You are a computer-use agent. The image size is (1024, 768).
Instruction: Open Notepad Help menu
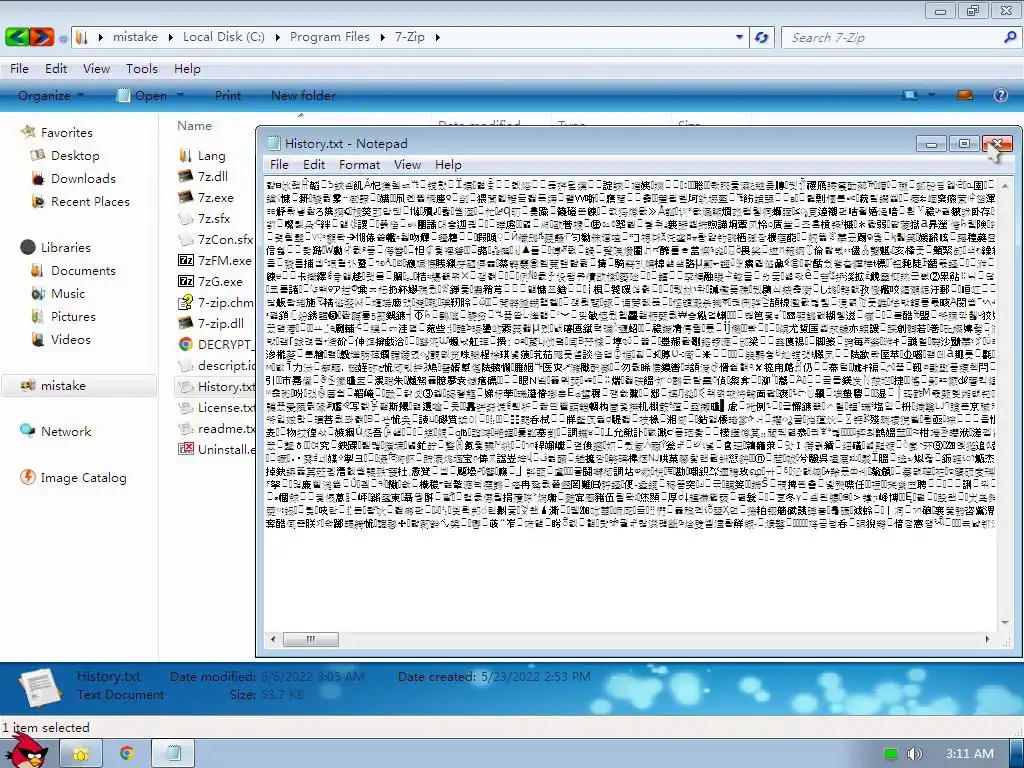click(448, 165)
